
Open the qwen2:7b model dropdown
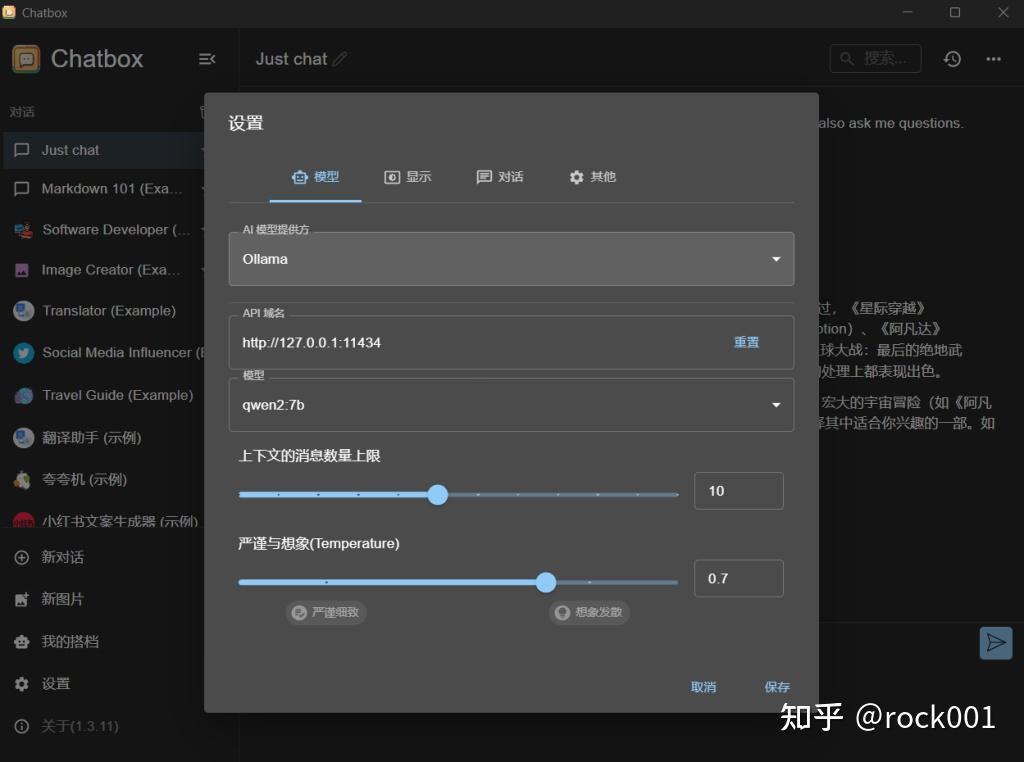511,405
